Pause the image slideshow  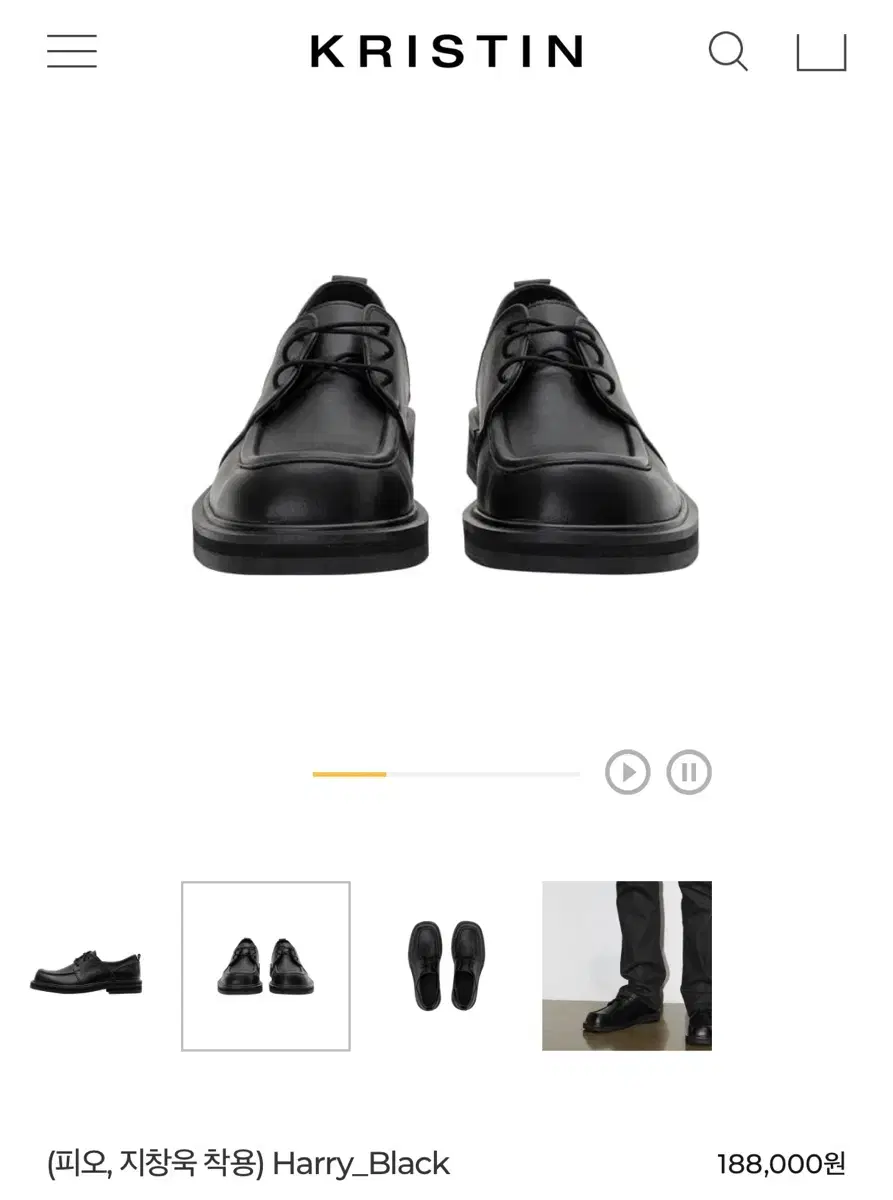coord(689,772)
